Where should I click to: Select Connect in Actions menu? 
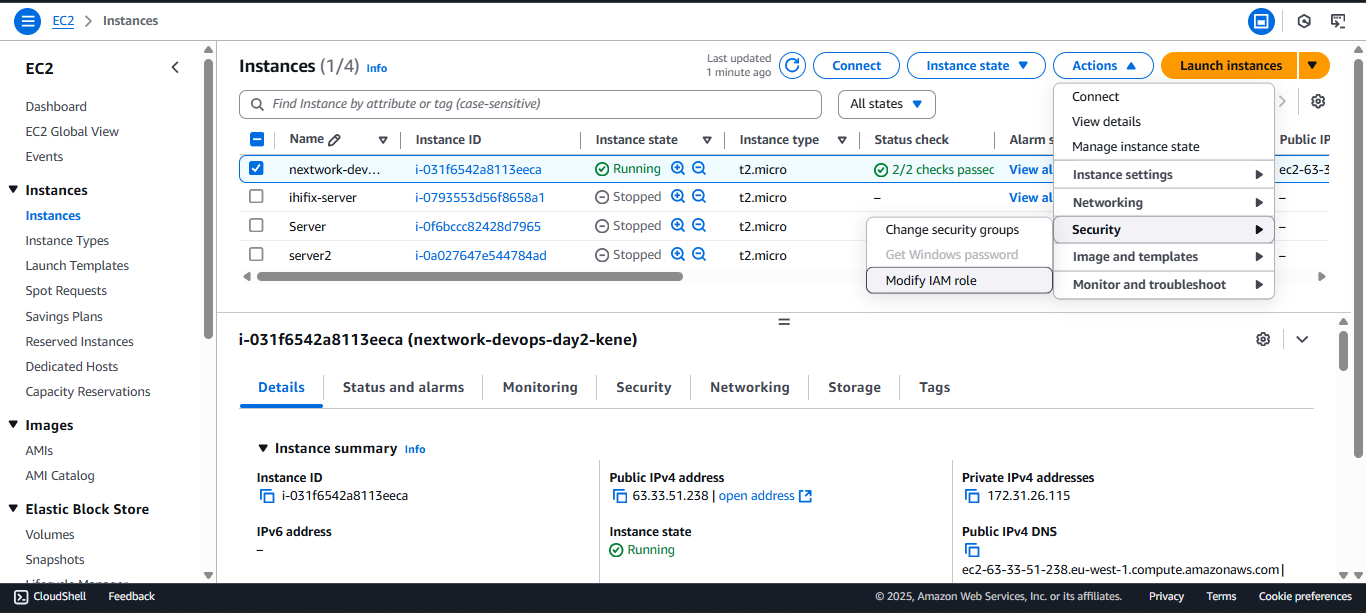click(1163, 97)
